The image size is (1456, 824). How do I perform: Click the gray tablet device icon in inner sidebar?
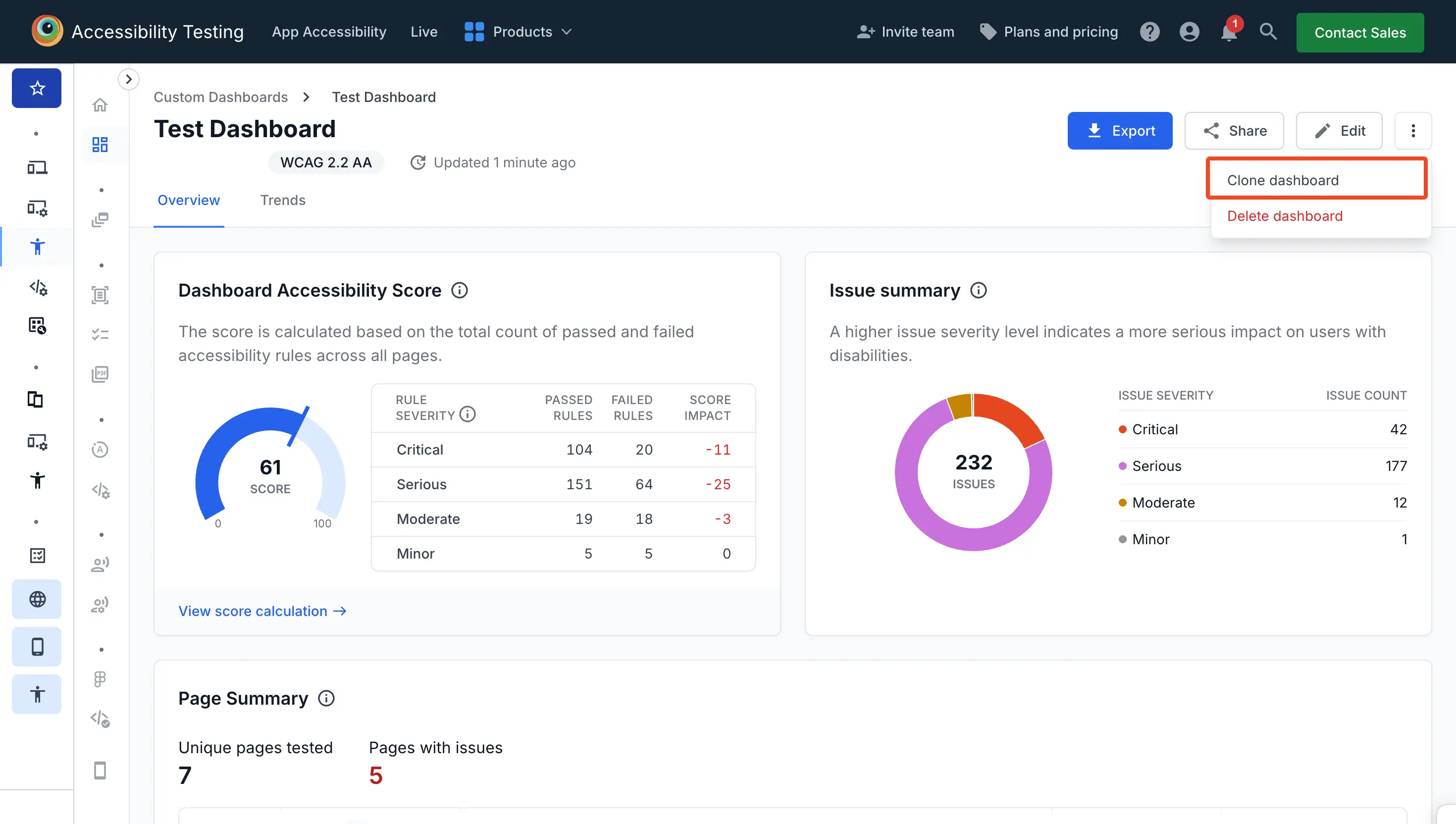pyautogui.click(x=100, y=770)
